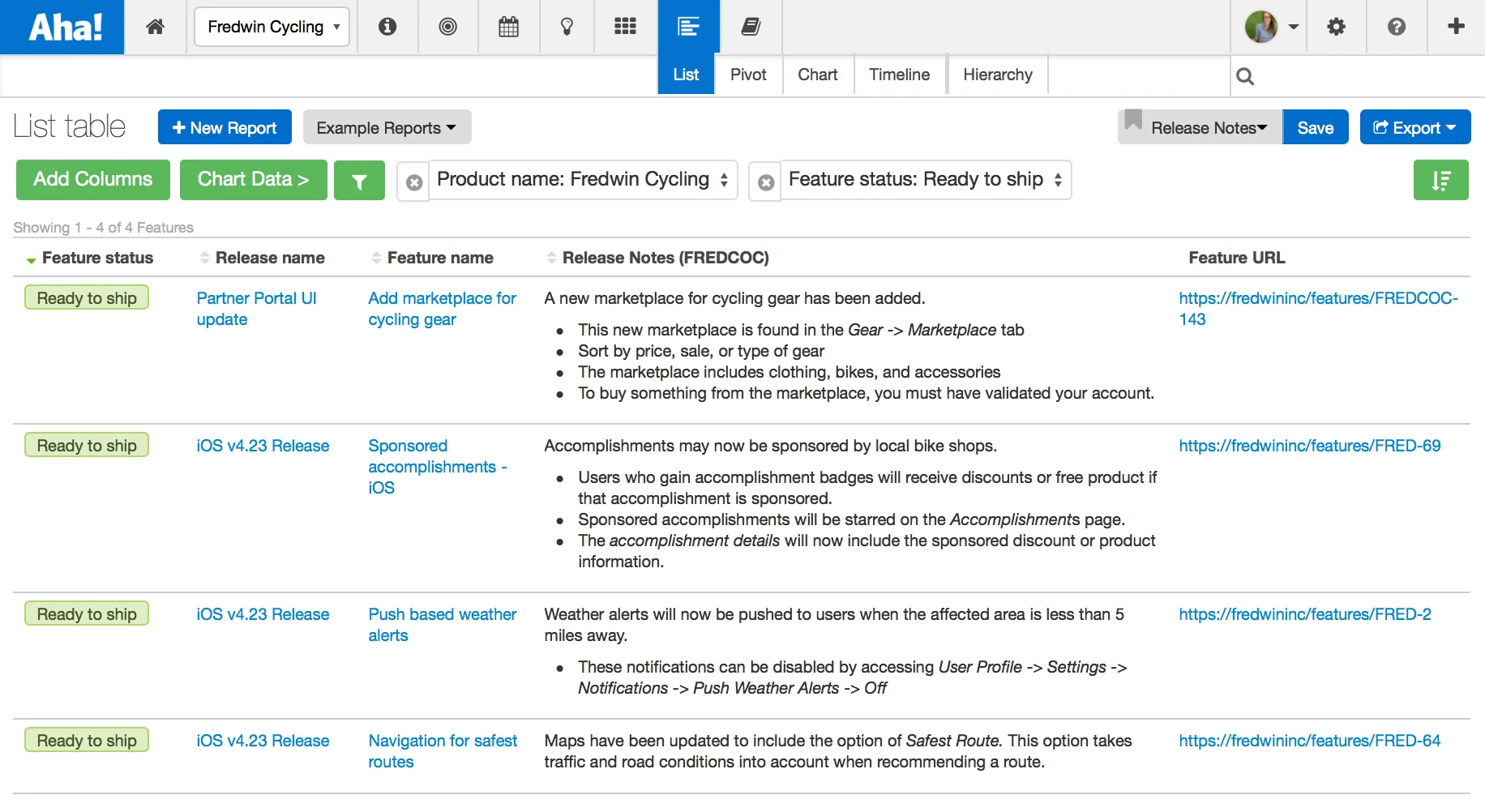This screenshot has height=812, width=1485.
Task: Switch to the Hierarchy tab
Action: click(x=998, y=75)
